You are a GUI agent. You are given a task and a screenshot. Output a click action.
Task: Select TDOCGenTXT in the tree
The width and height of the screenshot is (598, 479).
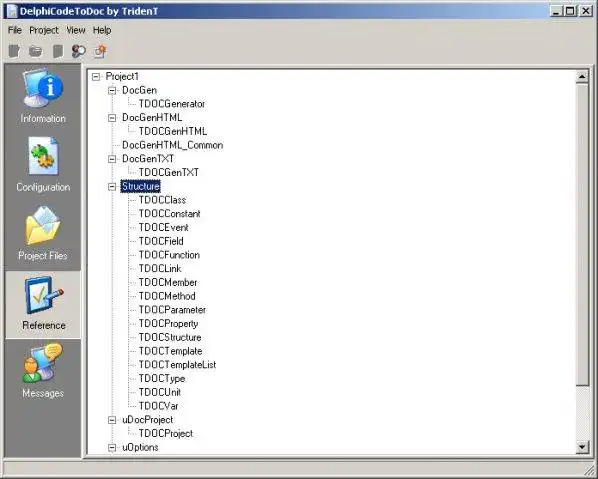pos(169,173)
